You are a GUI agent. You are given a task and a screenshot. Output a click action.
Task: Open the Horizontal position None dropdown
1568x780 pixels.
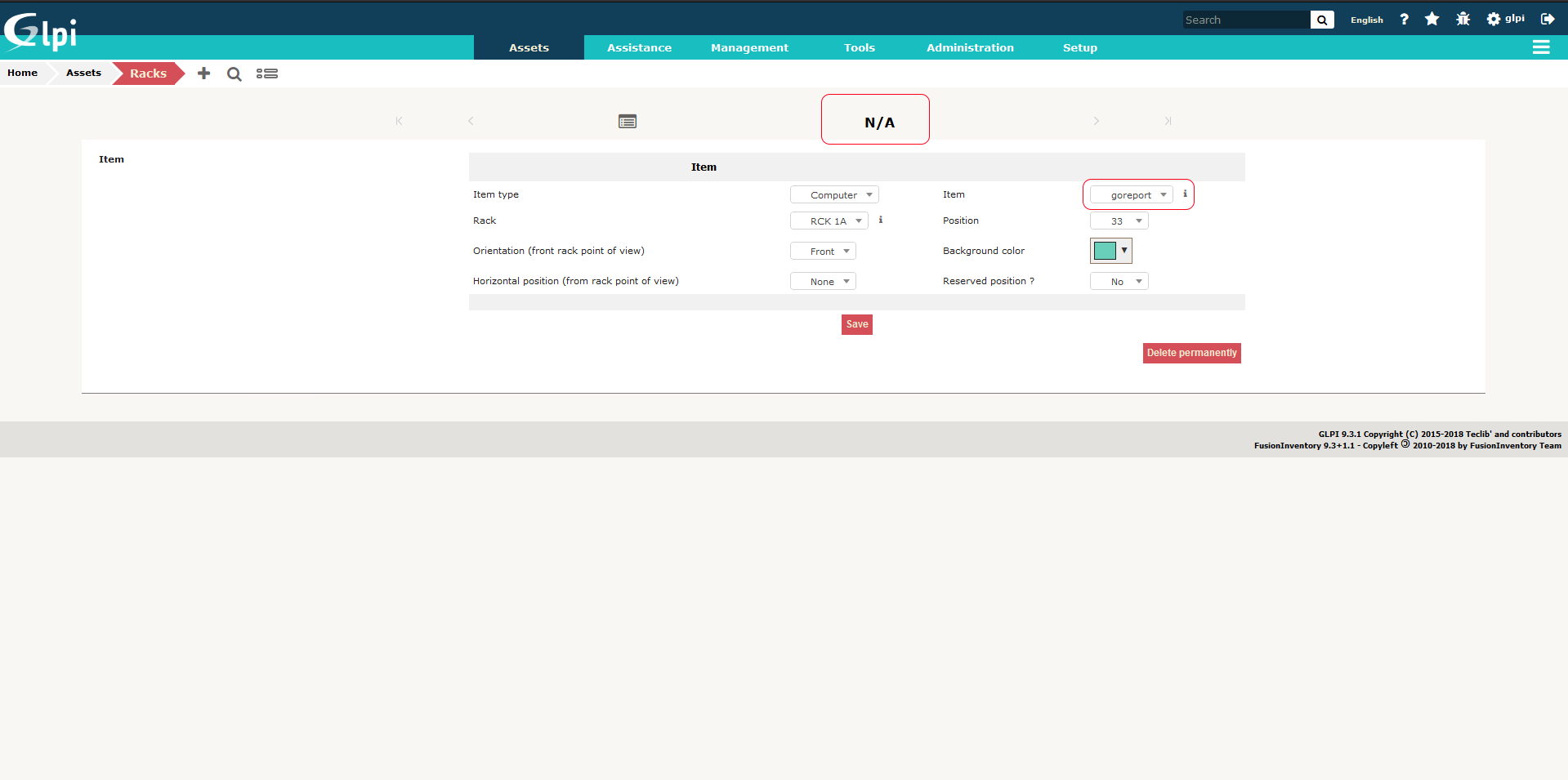coord(823,281)
